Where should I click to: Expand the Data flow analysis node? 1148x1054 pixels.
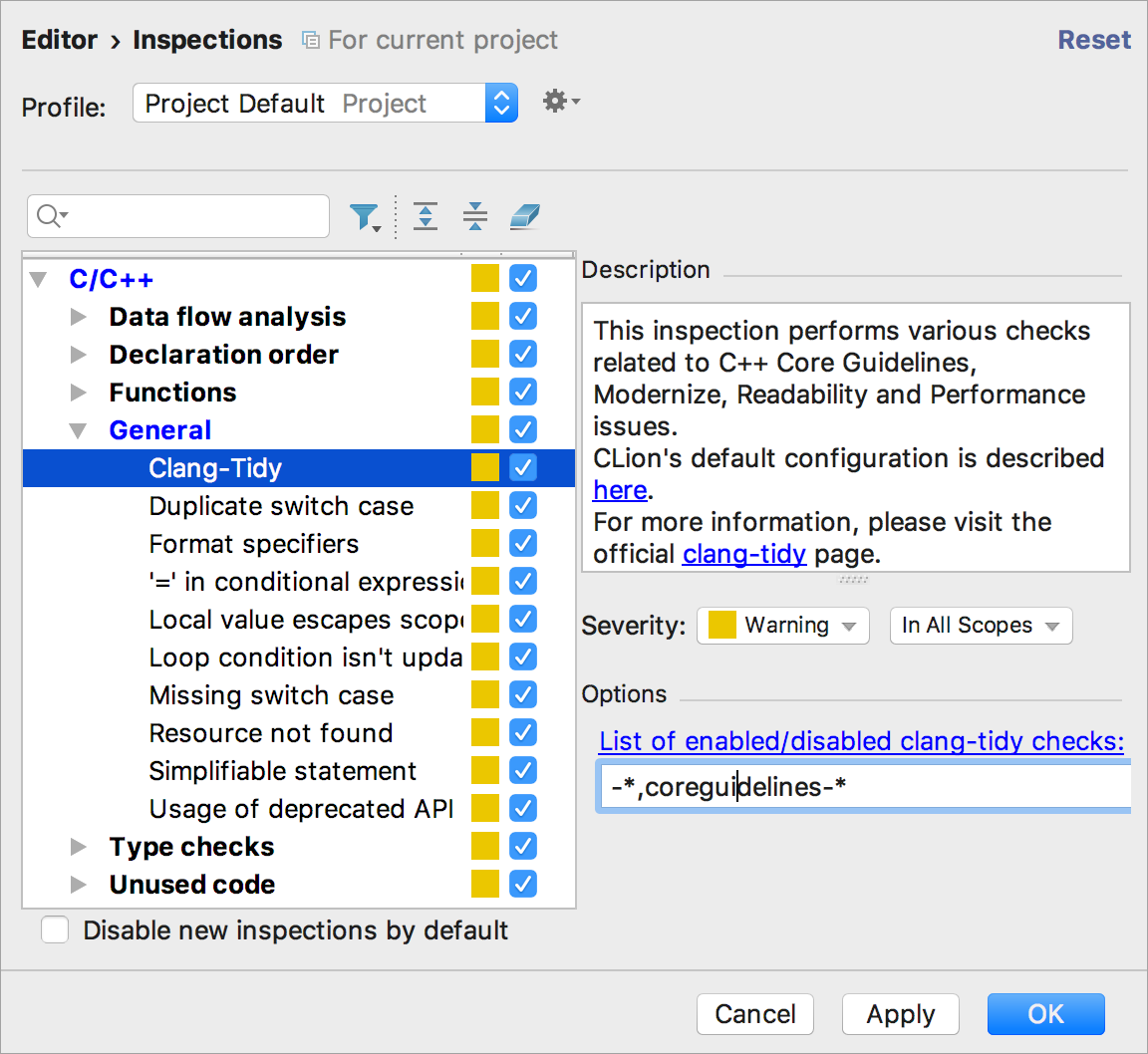pos(79,317)
